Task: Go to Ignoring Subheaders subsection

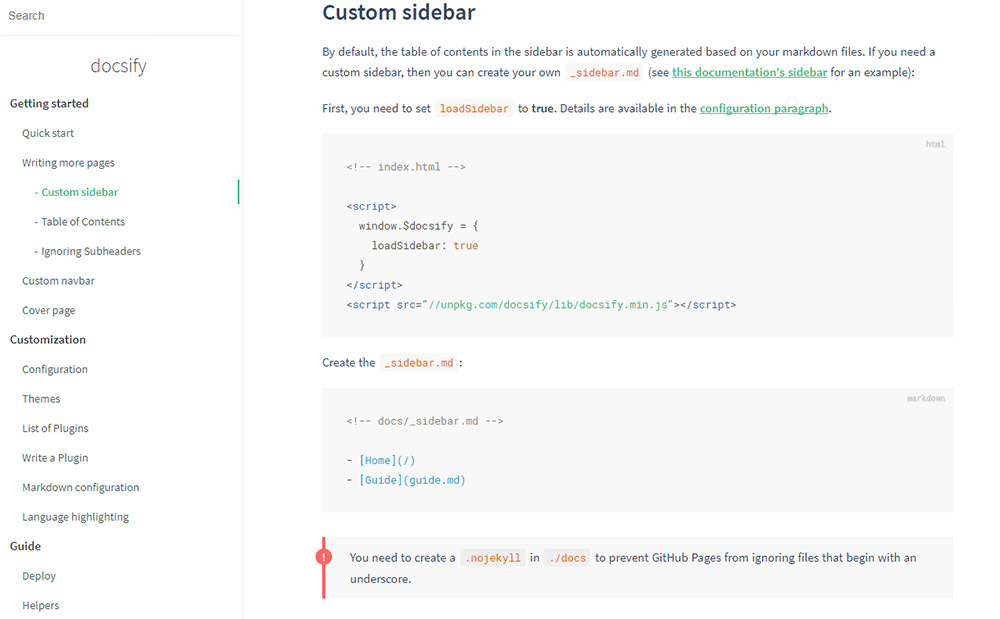Action: pyautogui.click(x=91, y=251)
